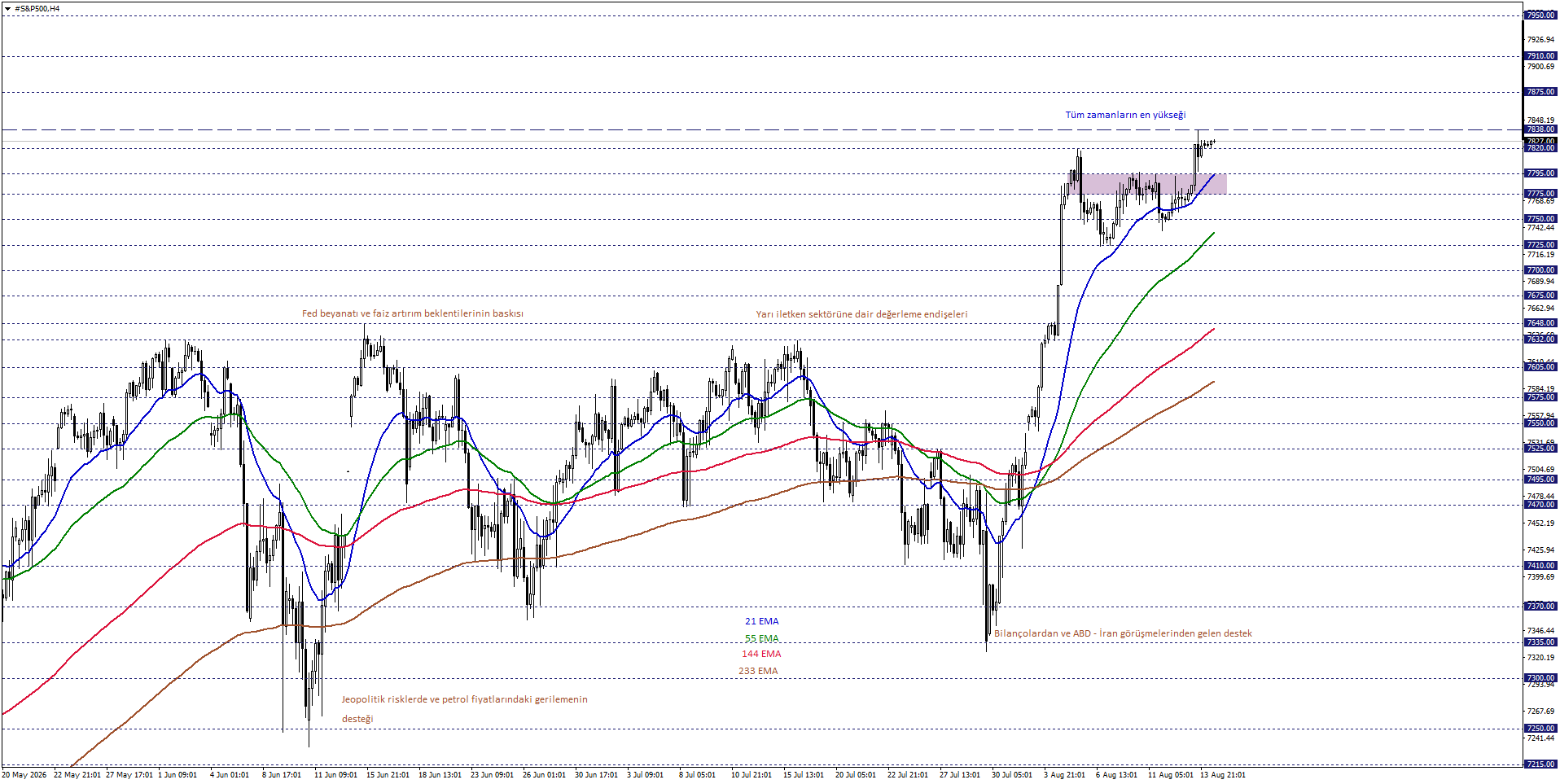This screenshot has width=1560, height=784.
Task: Click the 7452.19 price scale value
Action: pyautogui.click(x=1540, y=523)
